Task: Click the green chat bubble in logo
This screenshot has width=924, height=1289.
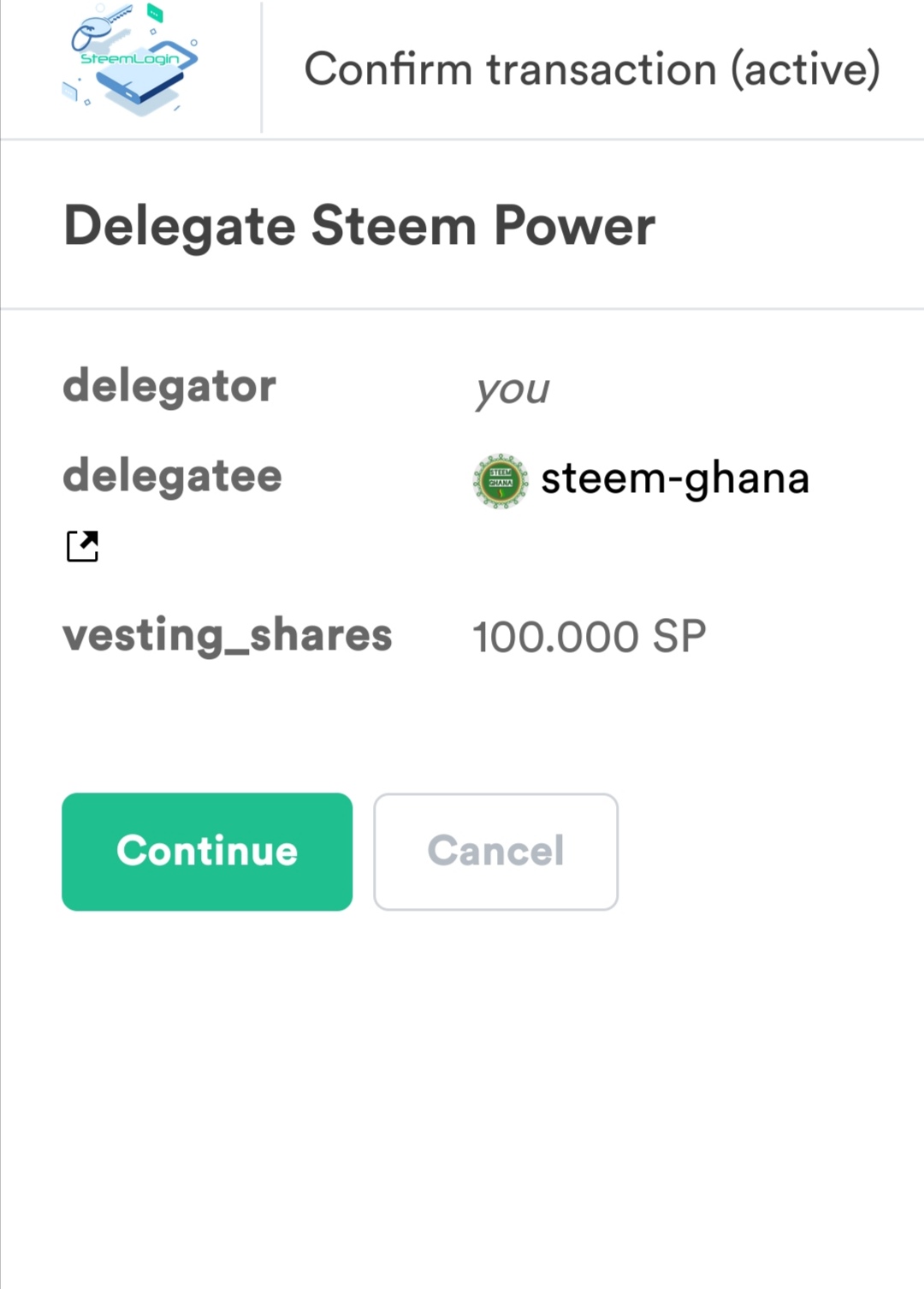Action: pyautogui.click(x=155, y=12)
